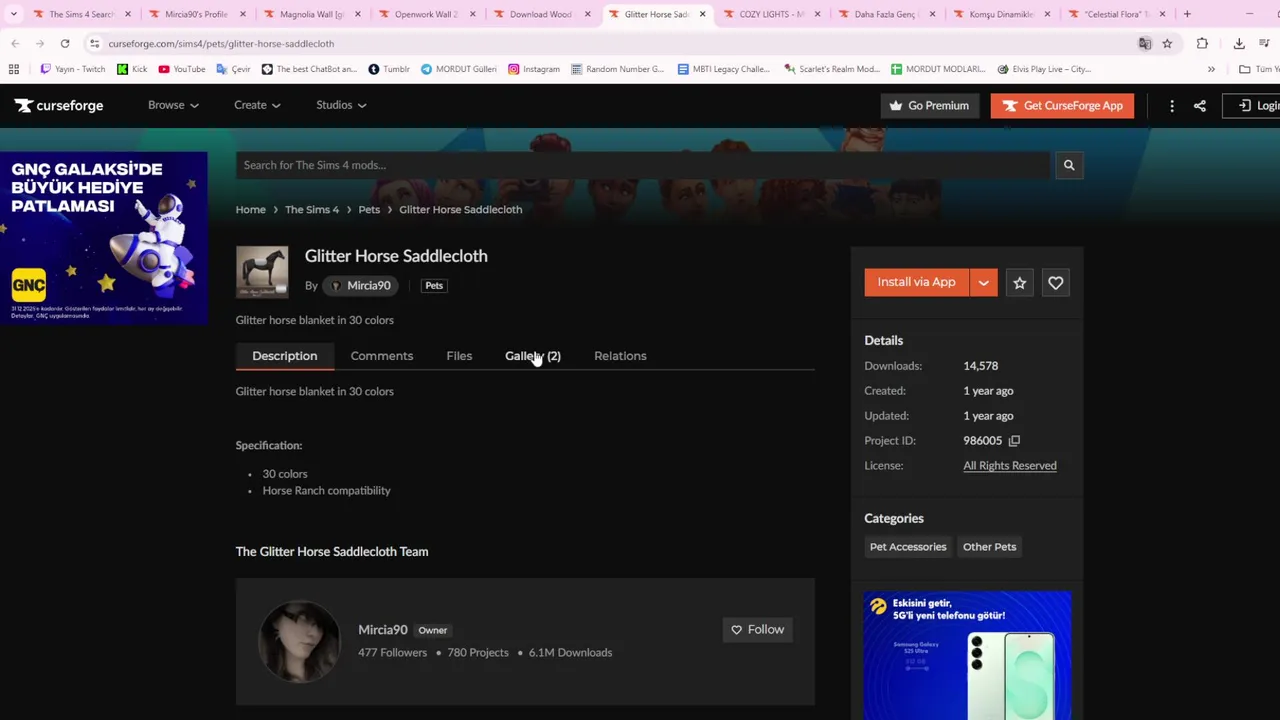Open Pet Accessories category
The height and width of the screenshot is (720, 1280).
(908, 547)
